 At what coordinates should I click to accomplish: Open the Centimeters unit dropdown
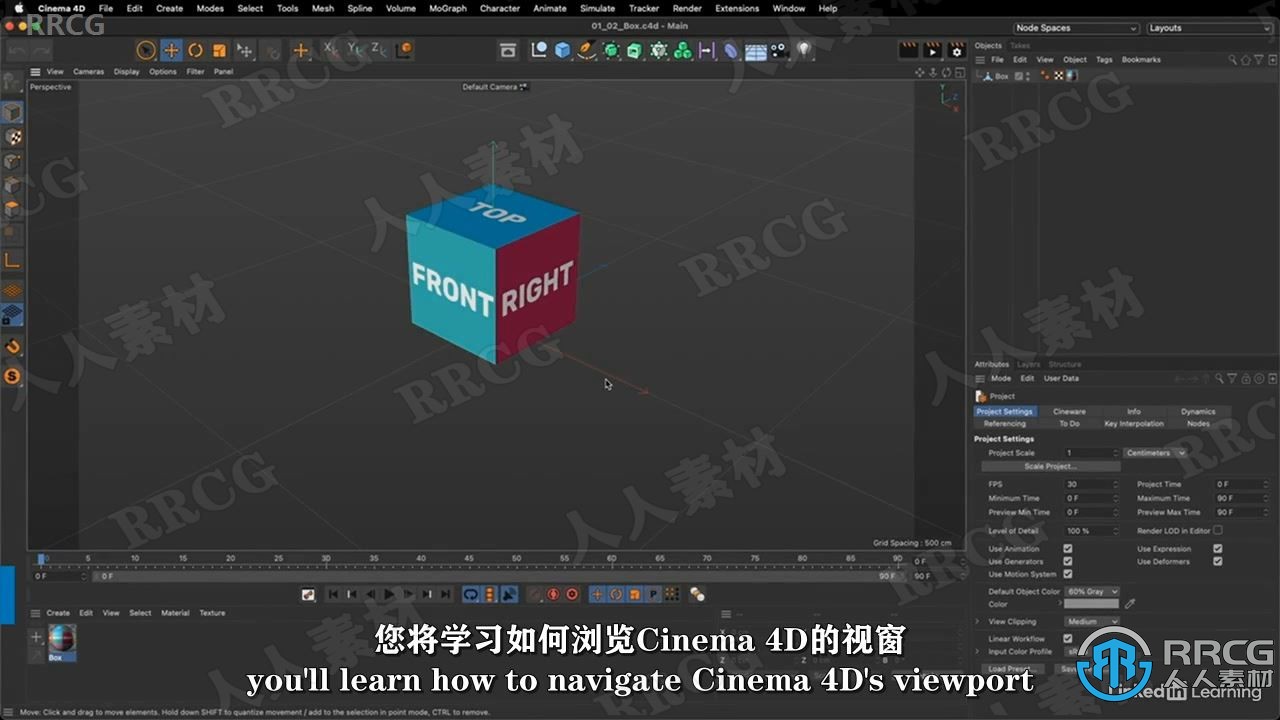[x=1154, y=453]
